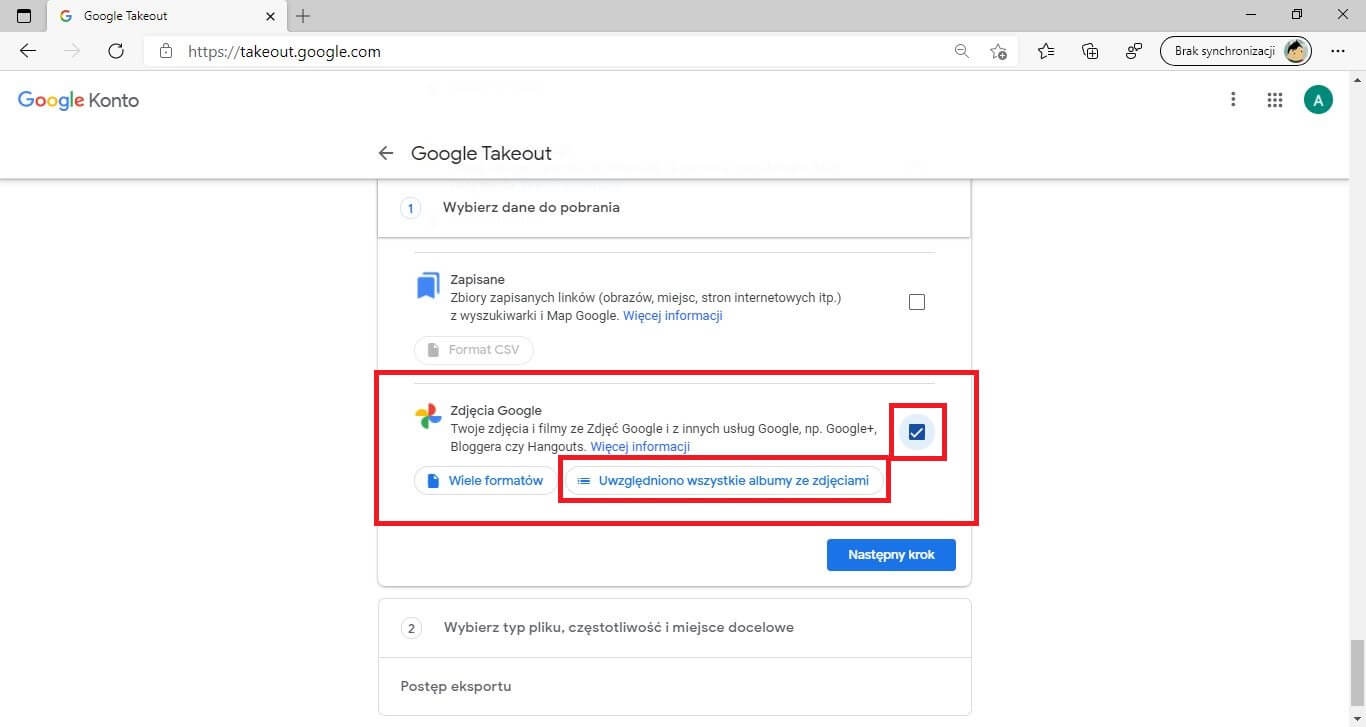
Task: Open Więcej informacji link under Zdjęcia Google
Action: [x=640, y=447]
